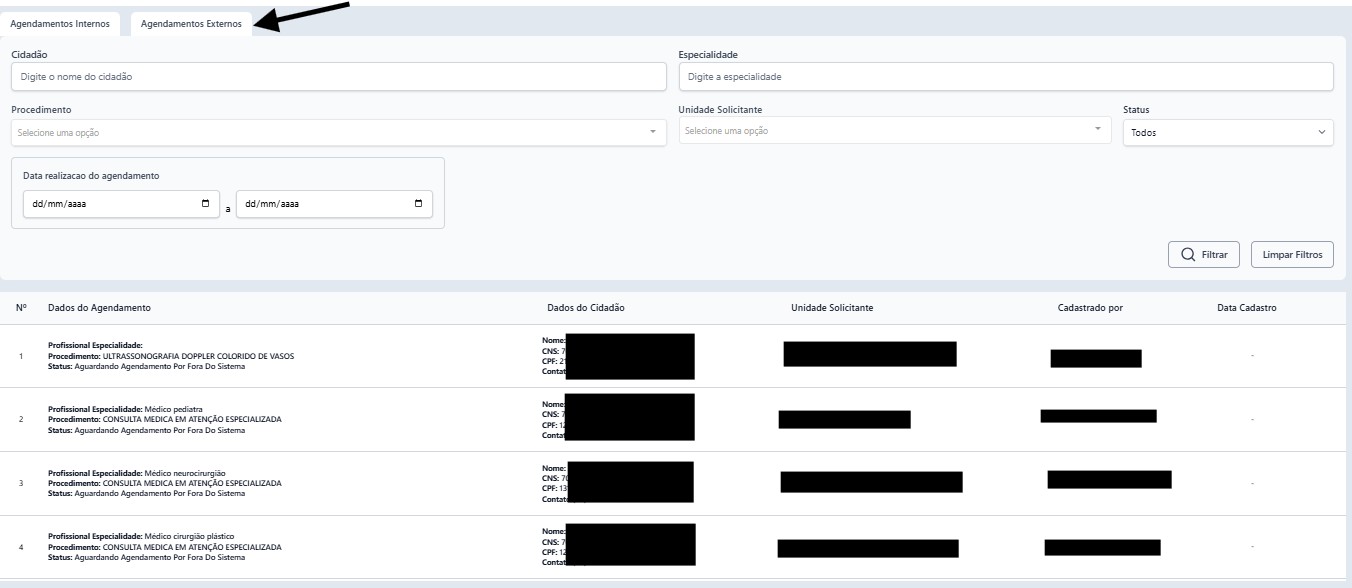Screen dimensions: 1352x588
Task: Open the end date calendar picker icon
Action: 418,204
